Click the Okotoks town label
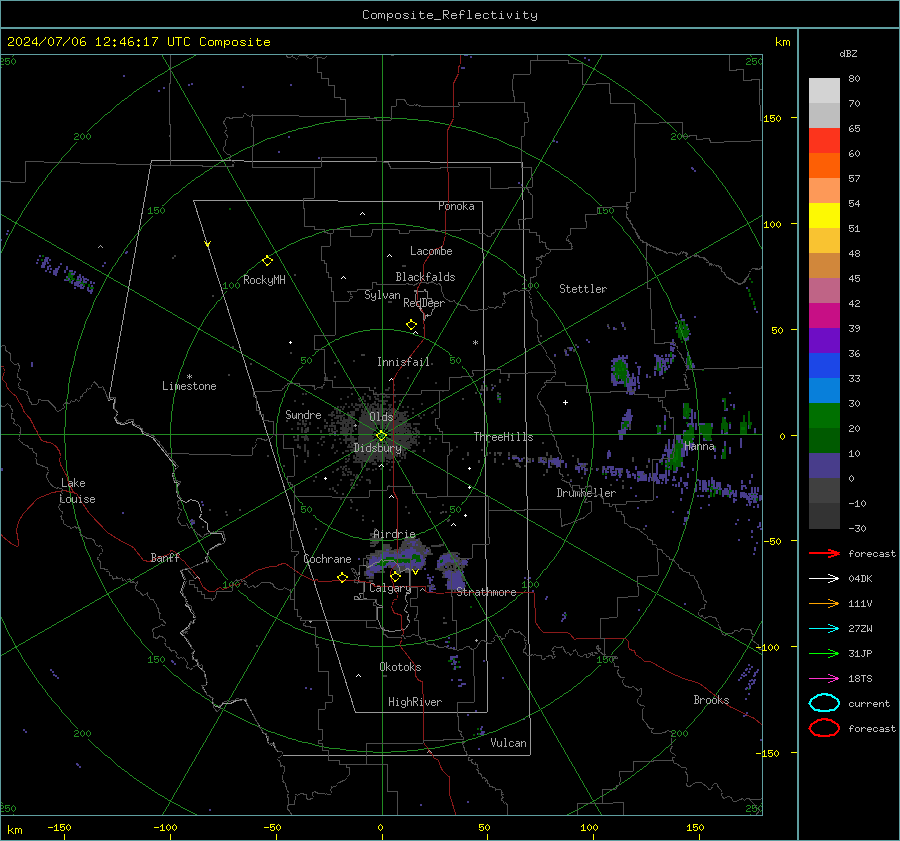This screenshot has width=900, height=841. 400,667
